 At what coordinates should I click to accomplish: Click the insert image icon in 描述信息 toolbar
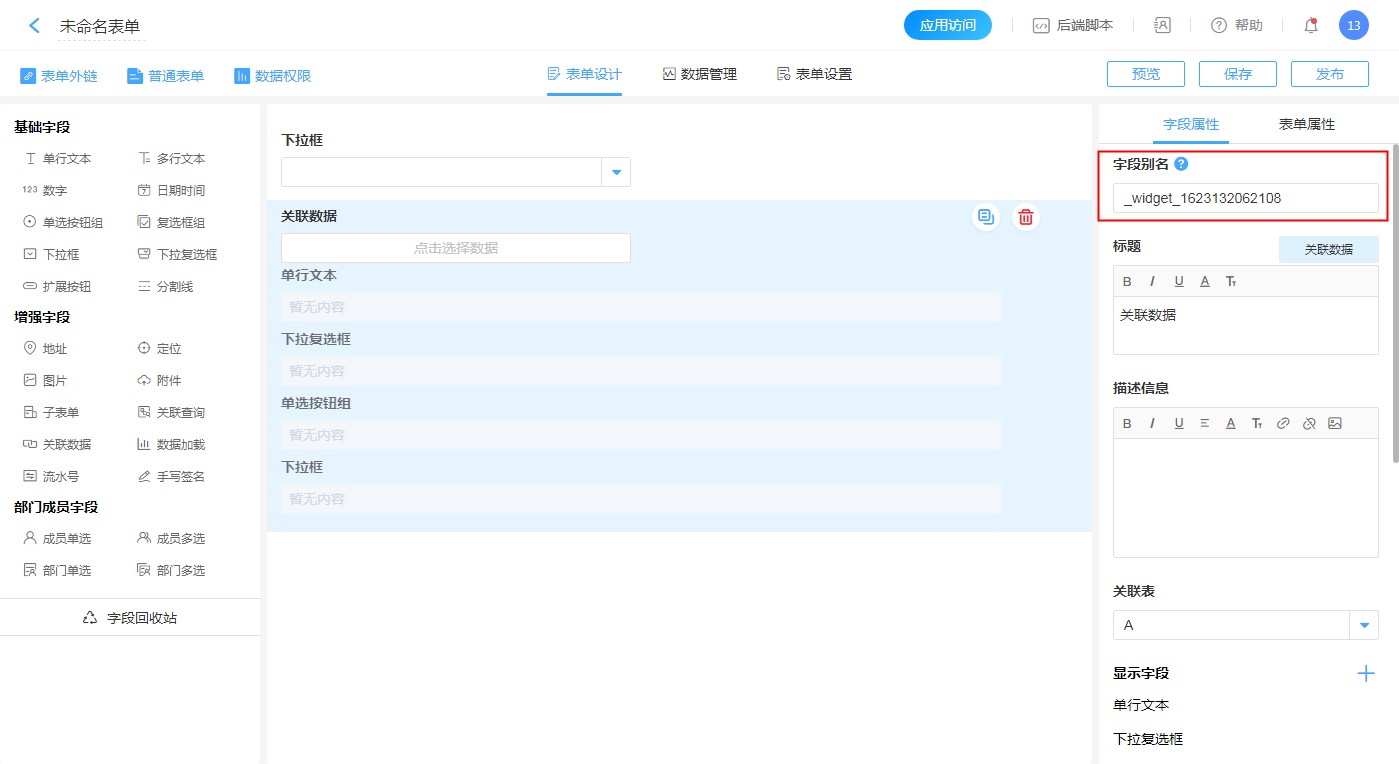pos(1335,424)
